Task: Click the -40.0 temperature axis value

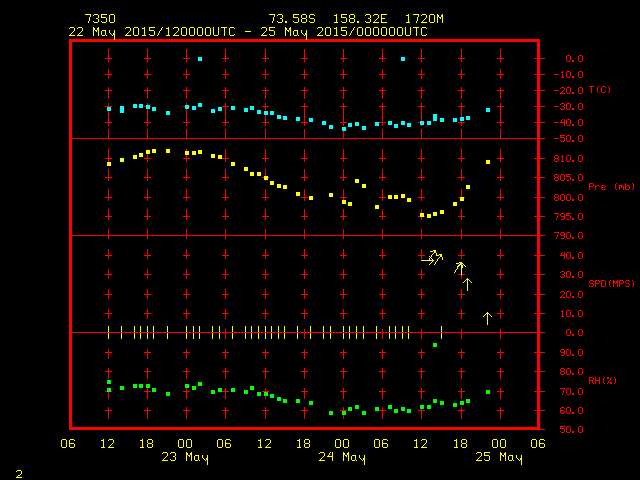Action: pyautogui.click(x=569, y=123)
